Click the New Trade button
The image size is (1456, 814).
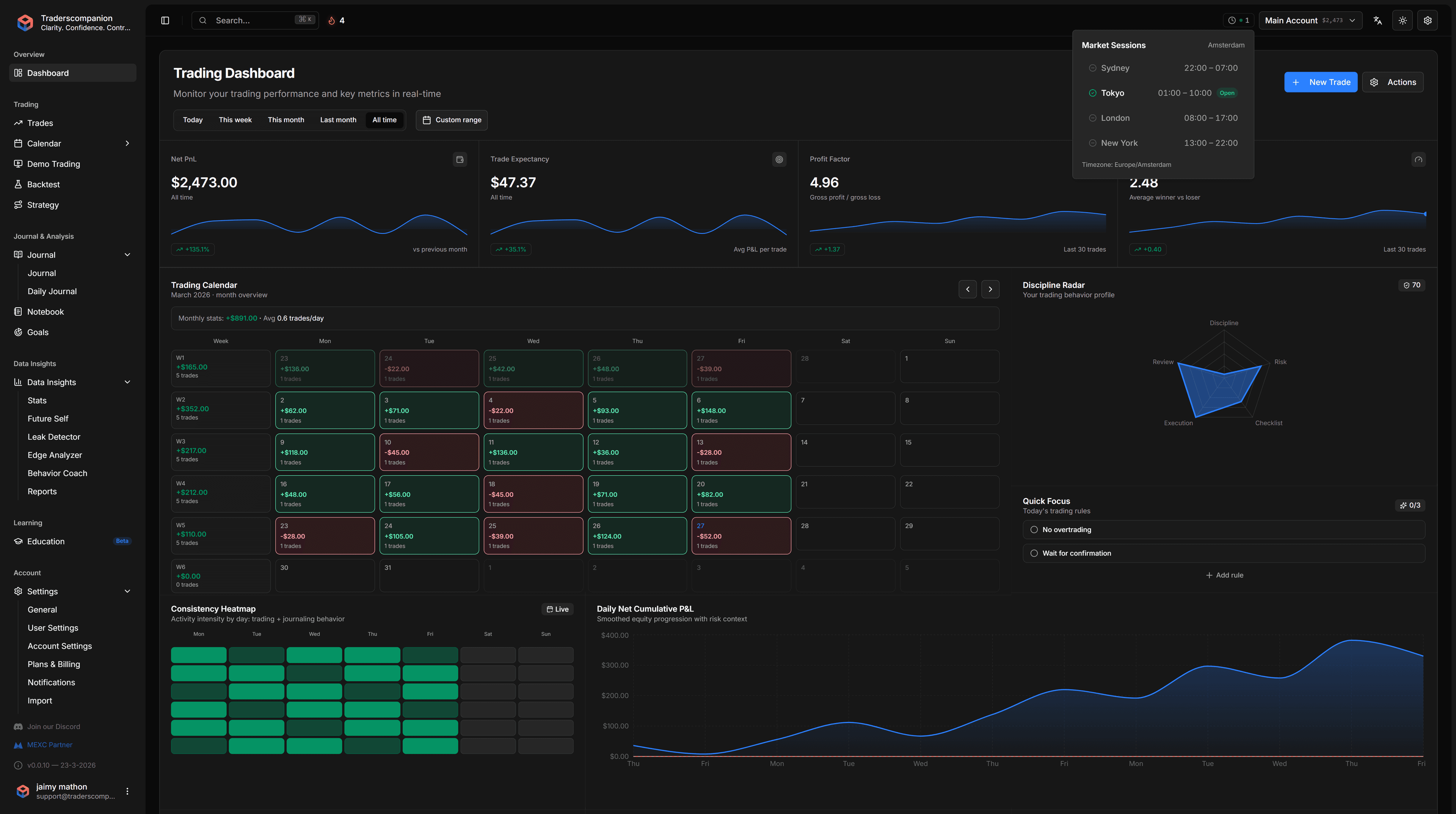point(1320,82)
